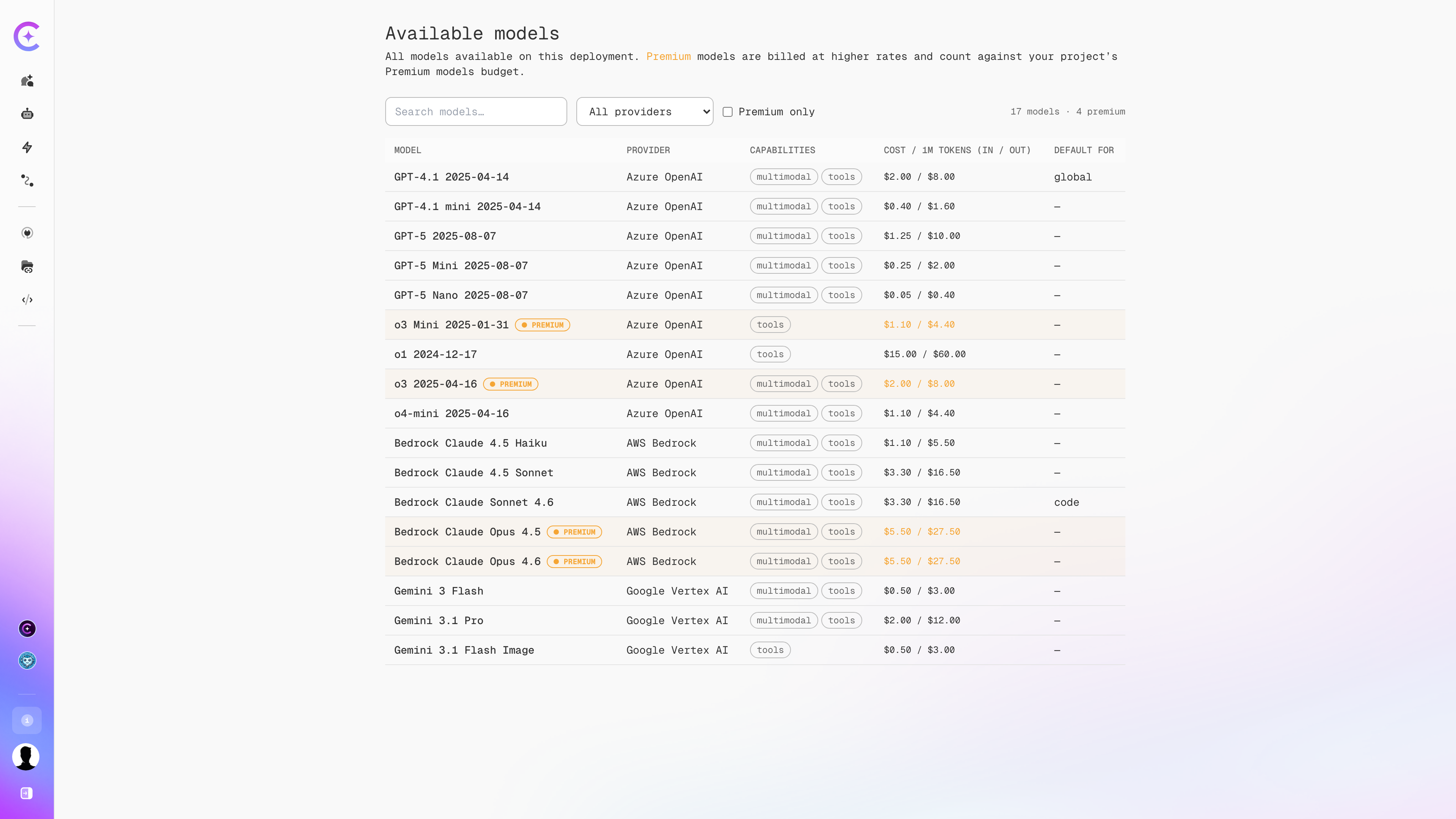Open the user profile avatar

pyautogui.click(x=26, y=757)
